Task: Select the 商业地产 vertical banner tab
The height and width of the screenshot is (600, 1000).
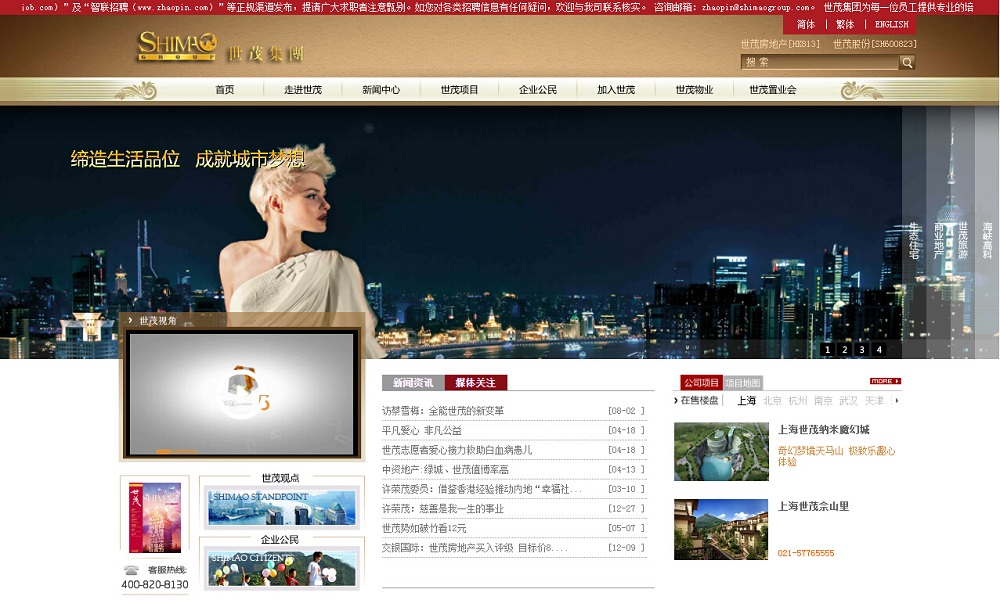Action: point(939,240)
